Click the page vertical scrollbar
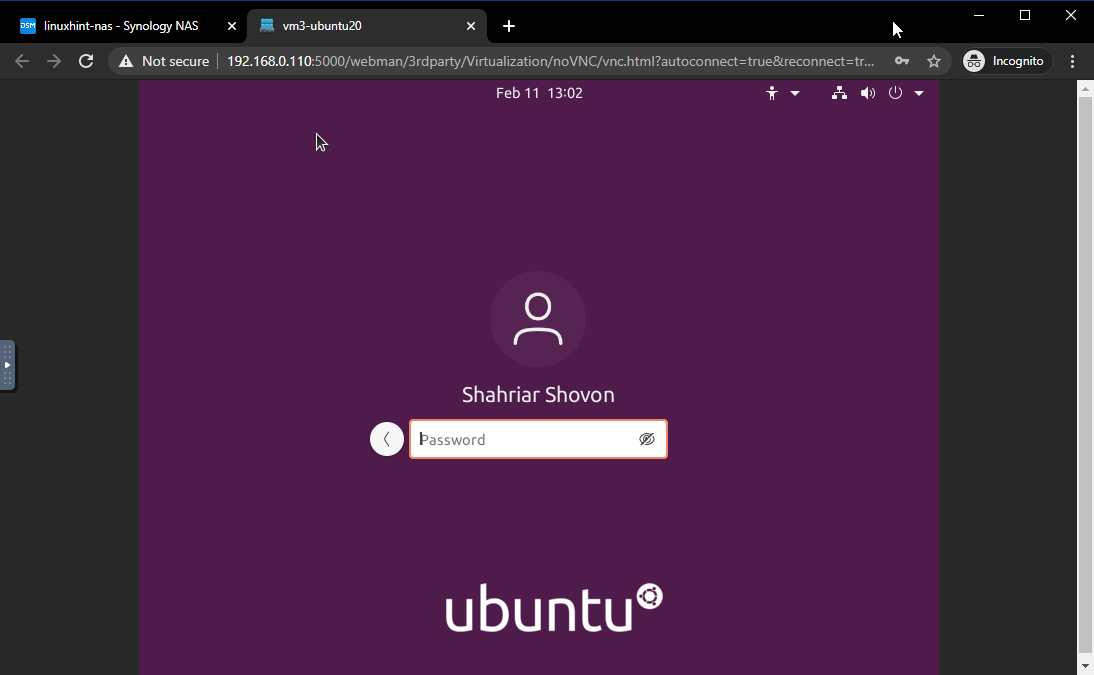Image resolution: width=1094 pixels, height=675 pixels. click(x=1085, y=373)
